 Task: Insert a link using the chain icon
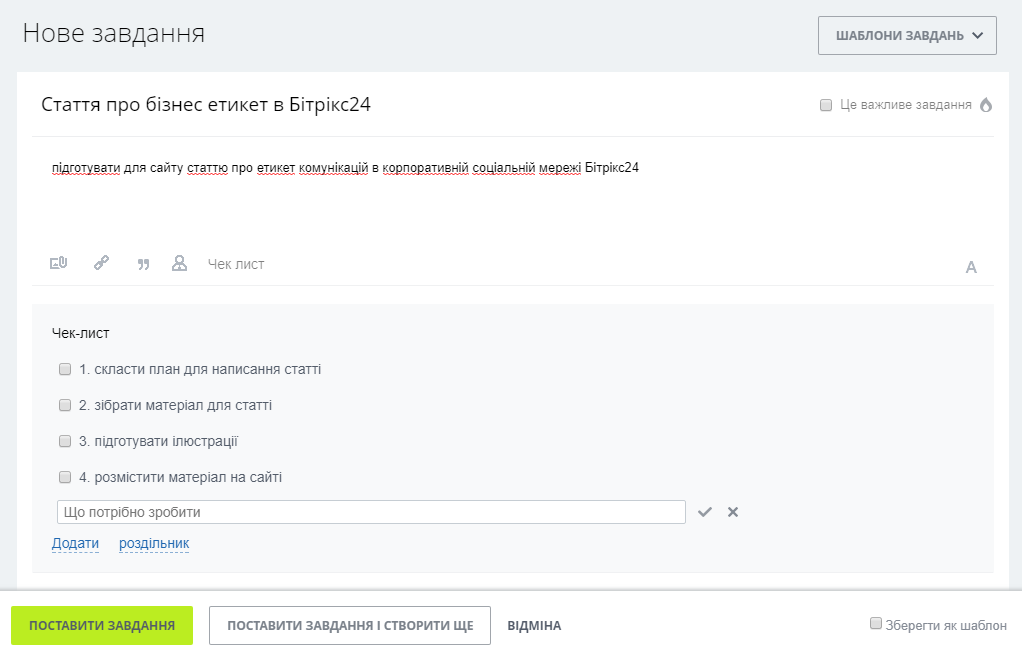click(x=101, y=263)
